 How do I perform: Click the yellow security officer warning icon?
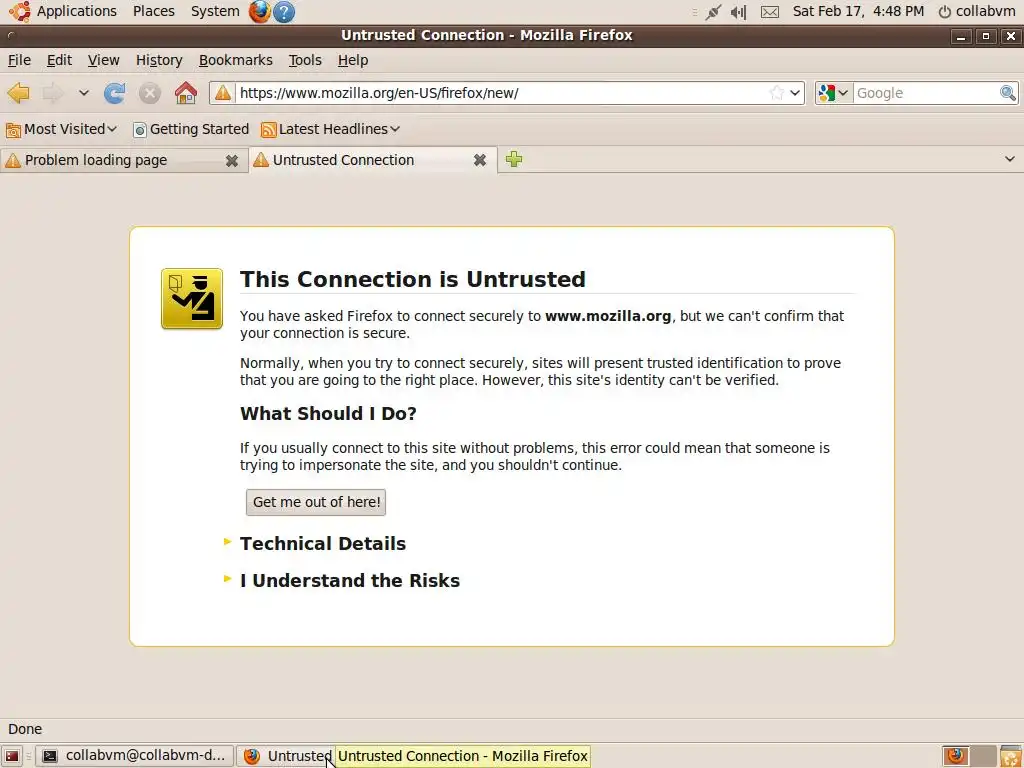coord(192,298)
